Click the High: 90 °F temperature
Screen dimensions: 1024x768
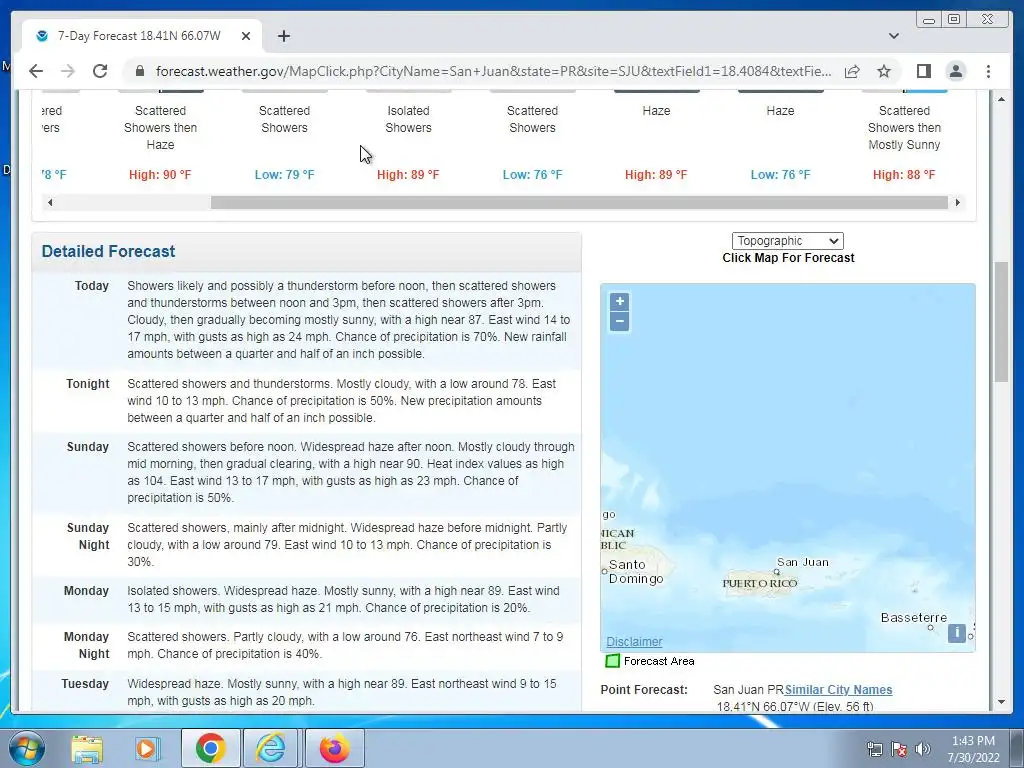click(160, 174)
